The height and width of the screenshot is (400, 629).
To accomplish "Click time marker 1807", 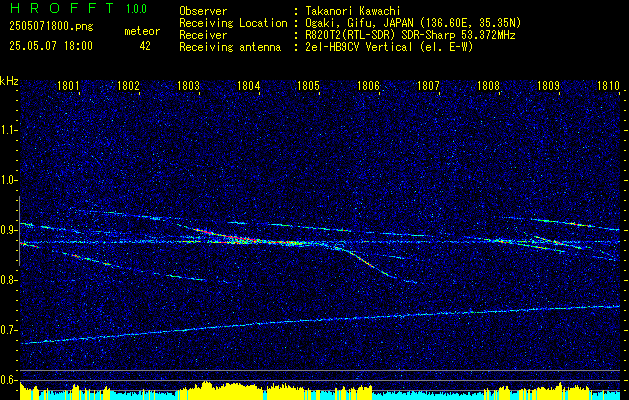I will (x=428, y=86).
